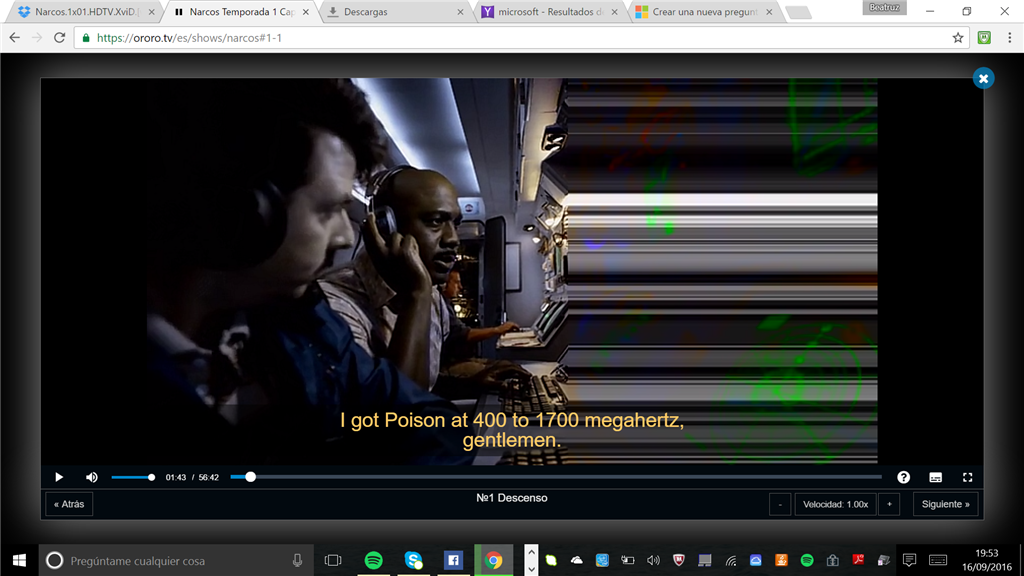Open the Chrome three-dot menu
The width and height of the screenshot is (1024, 576).
(x=1010, y=38)
